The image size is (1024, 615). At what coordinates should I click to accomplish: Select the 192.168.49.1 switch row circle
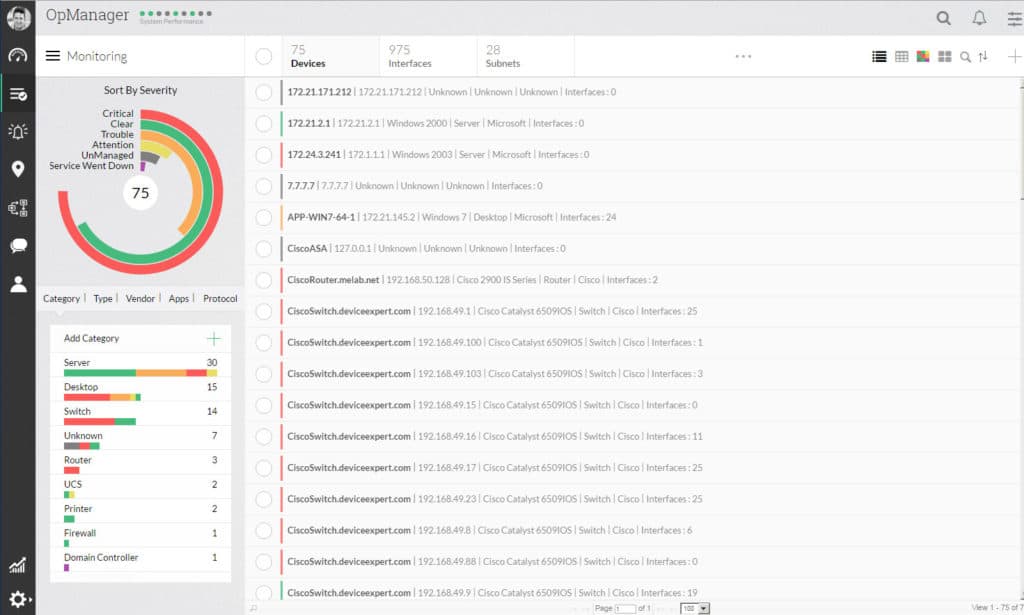pos(264,311)
